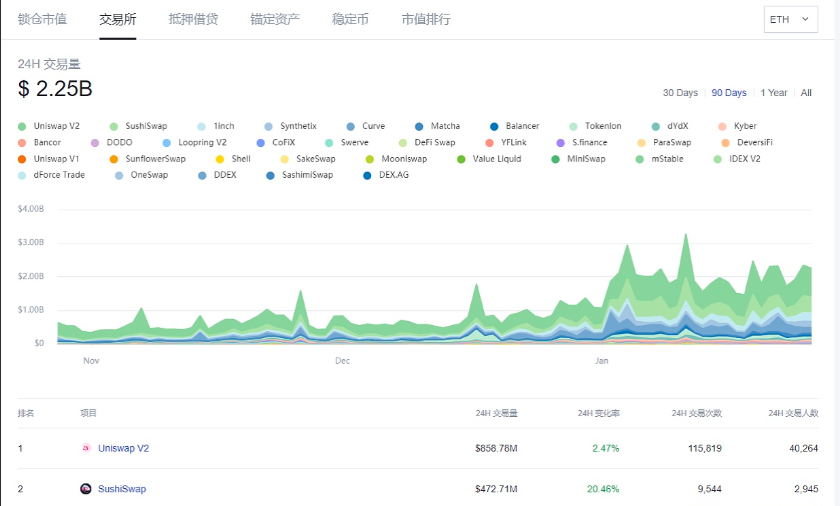Toggle SunflowerSwap in the legend
Screen dimensions: 840x506
(147, 158)
